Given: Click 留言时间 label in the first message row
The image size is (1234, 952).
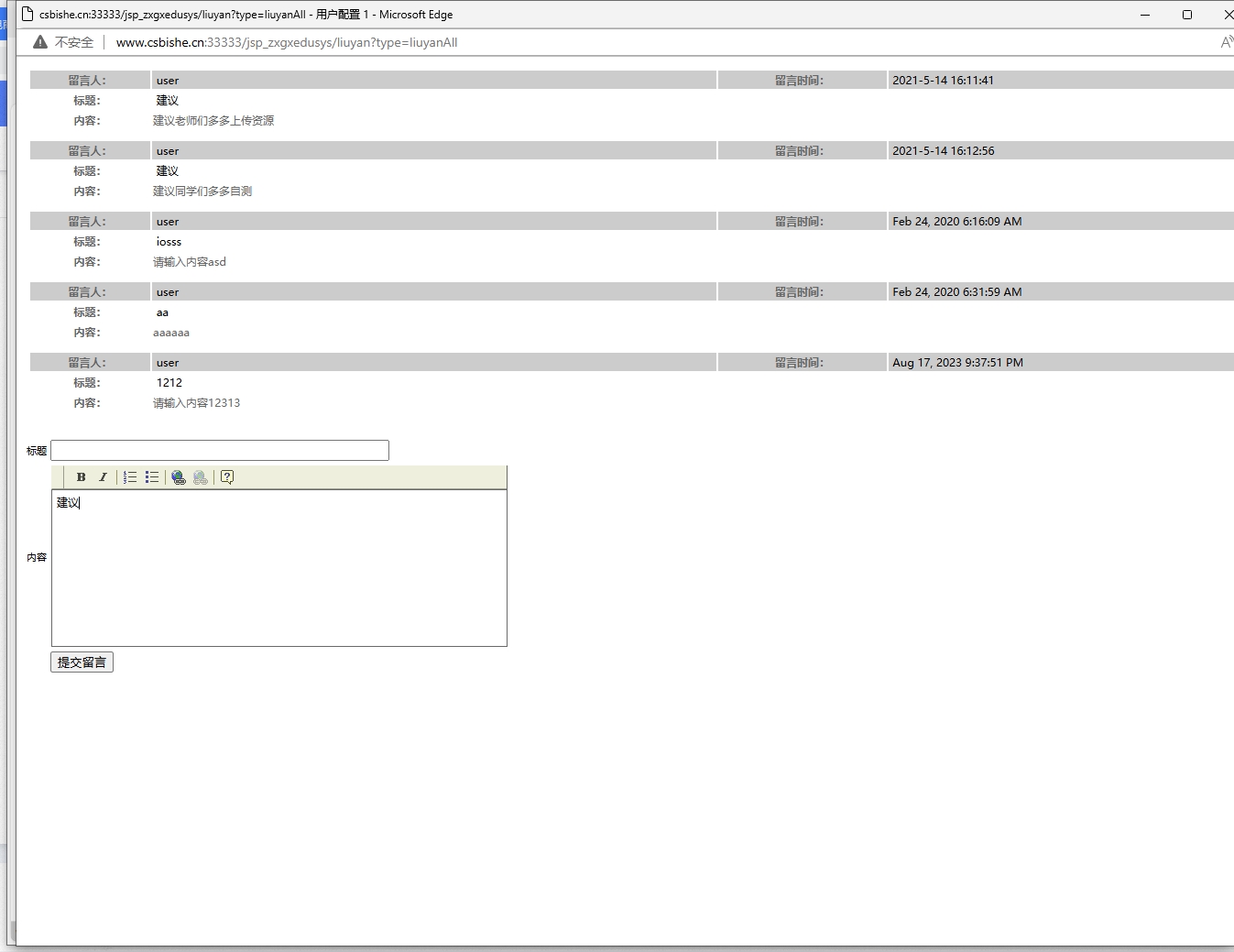Looking at the screenshot, I should [x=799, y=81].
